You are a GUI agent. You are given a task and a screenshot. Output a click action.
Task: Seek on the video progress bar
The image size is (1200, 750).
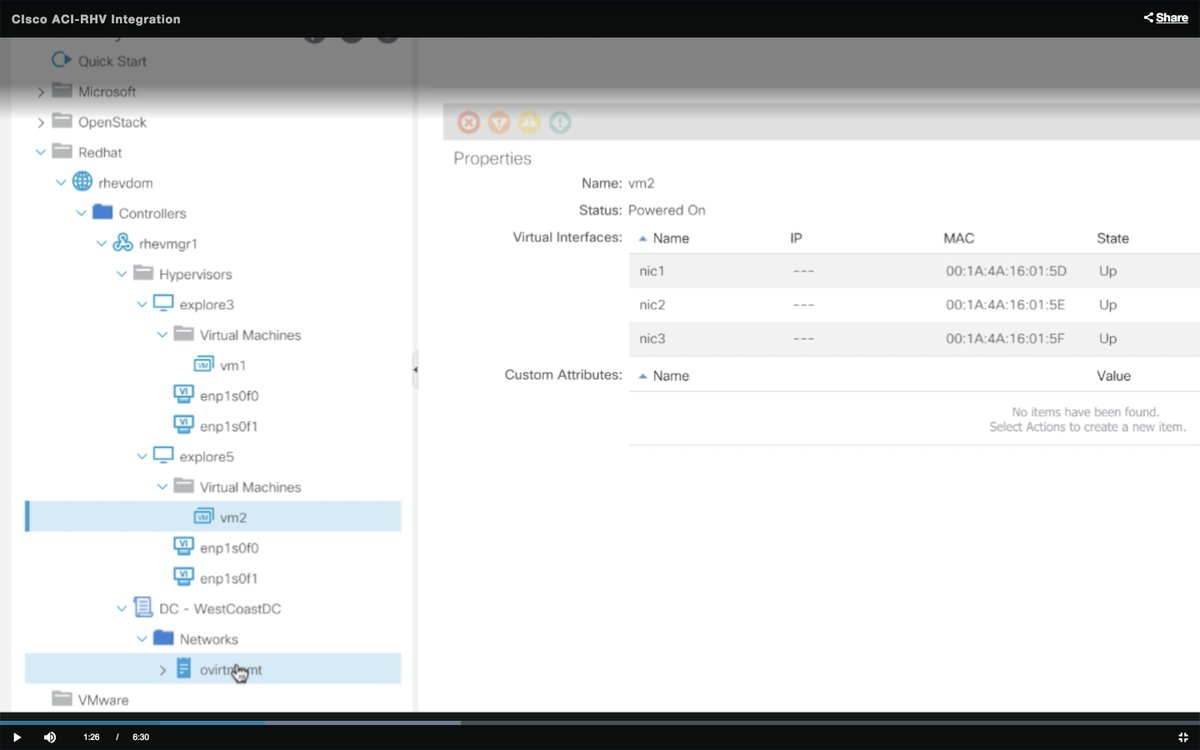click(x=600, y=722)
